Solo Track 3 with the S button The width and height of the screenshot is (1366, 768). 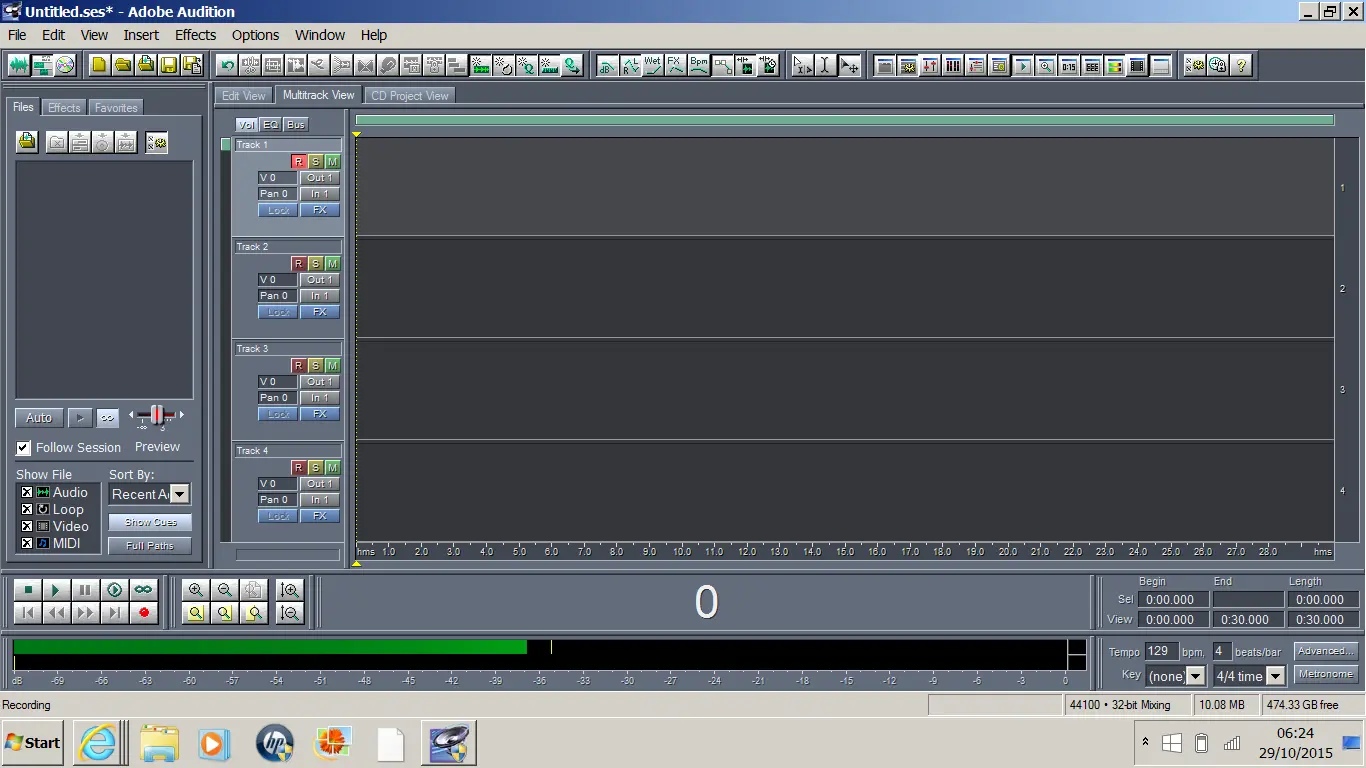pos(315,366)
